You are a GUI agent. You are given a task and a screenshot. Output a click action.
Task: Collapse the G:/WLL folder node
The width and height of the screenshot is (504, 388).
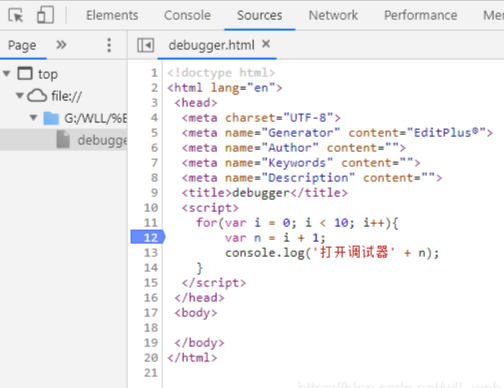pos(33,118)
